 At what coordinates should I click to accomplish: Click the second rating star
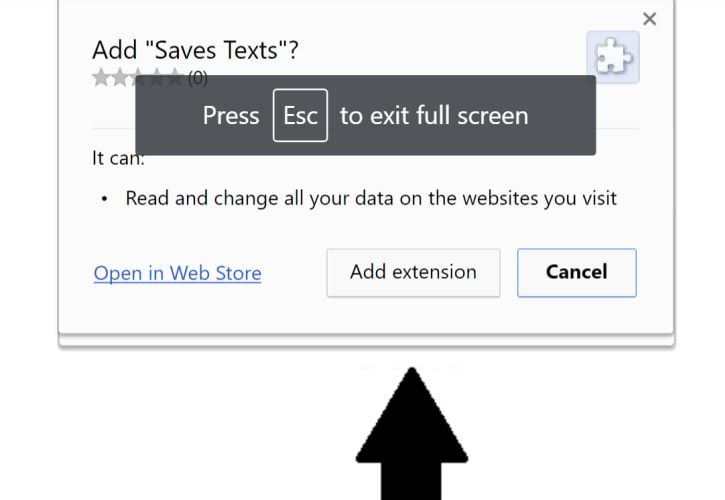(119, 77)
